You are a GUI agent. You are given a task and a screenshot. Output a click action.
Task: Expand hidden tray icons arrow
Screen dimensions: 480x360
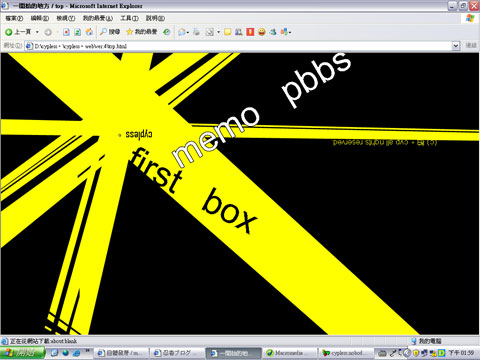click(406, 353)
